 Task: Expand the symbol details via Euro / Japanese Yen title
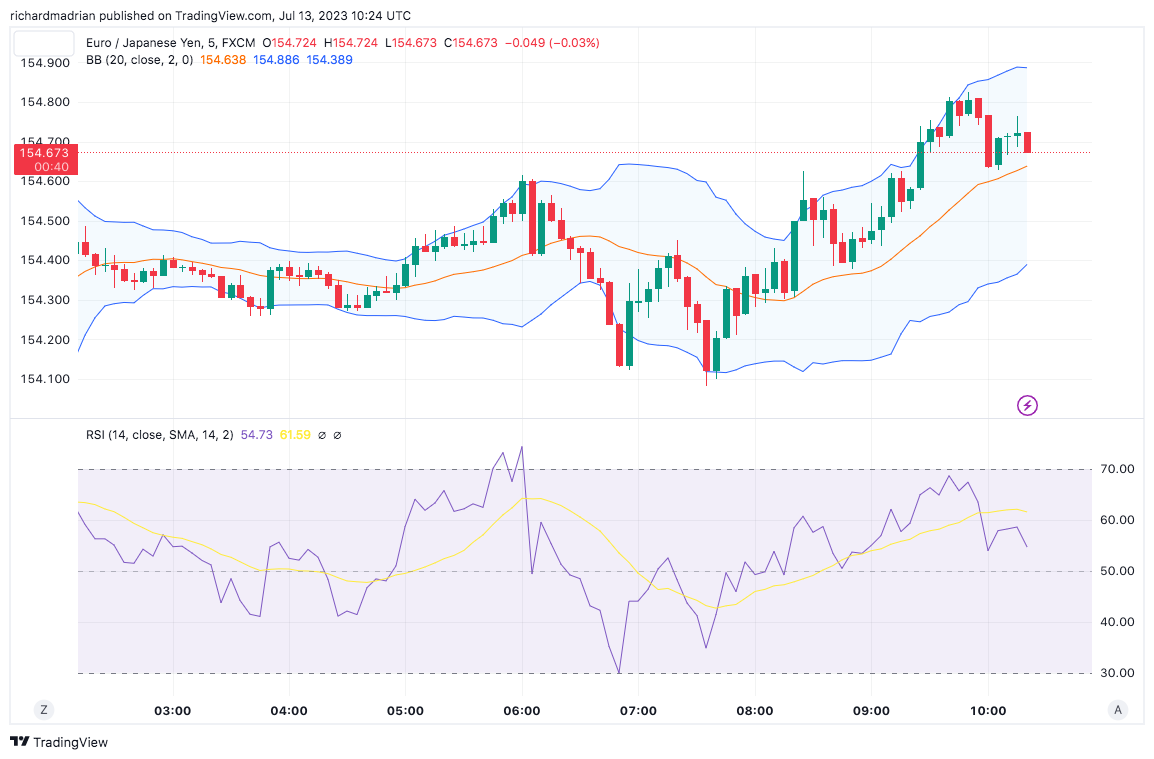[142, 42]
